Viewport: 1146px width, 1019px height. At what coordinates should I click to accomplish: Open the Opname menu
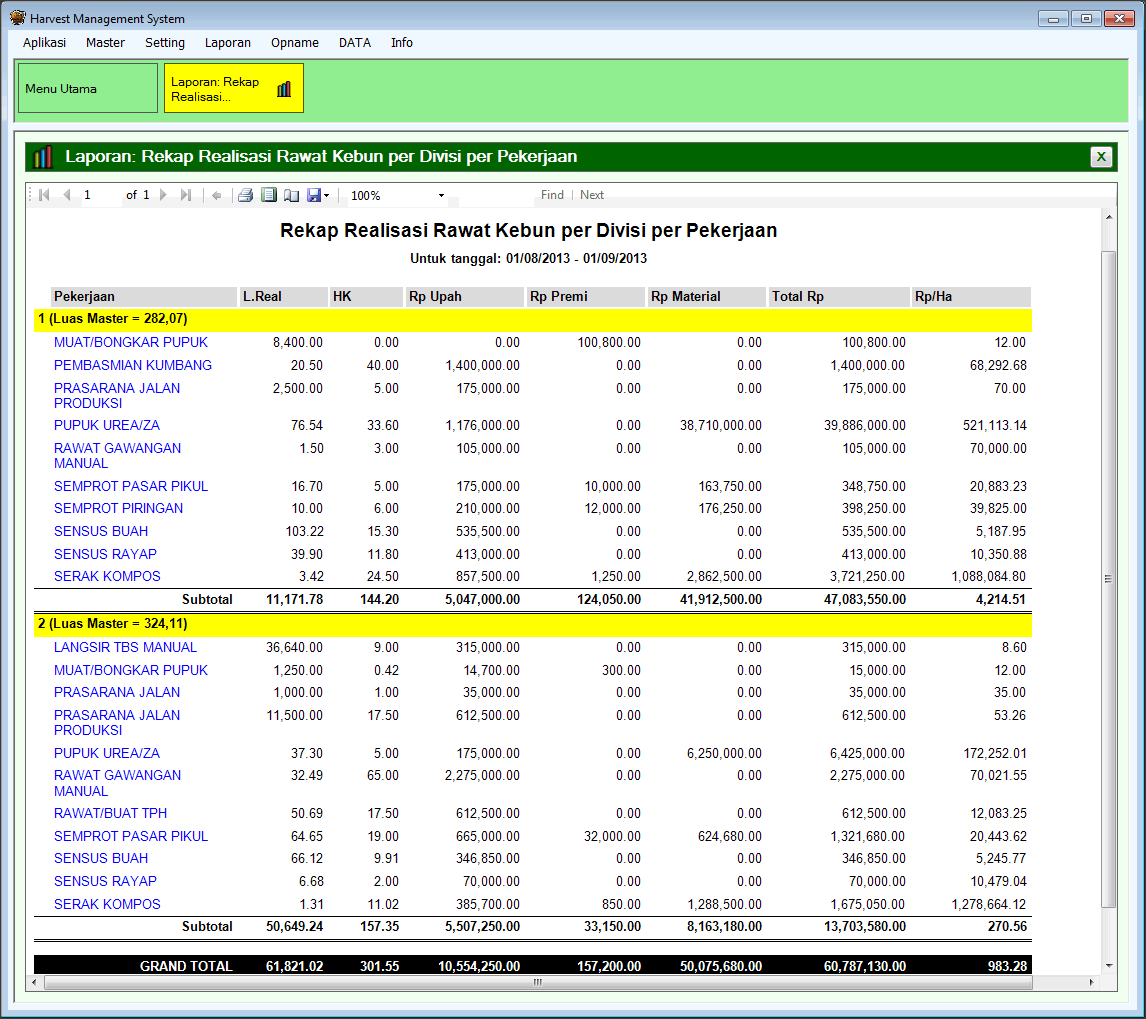point(295,42)
